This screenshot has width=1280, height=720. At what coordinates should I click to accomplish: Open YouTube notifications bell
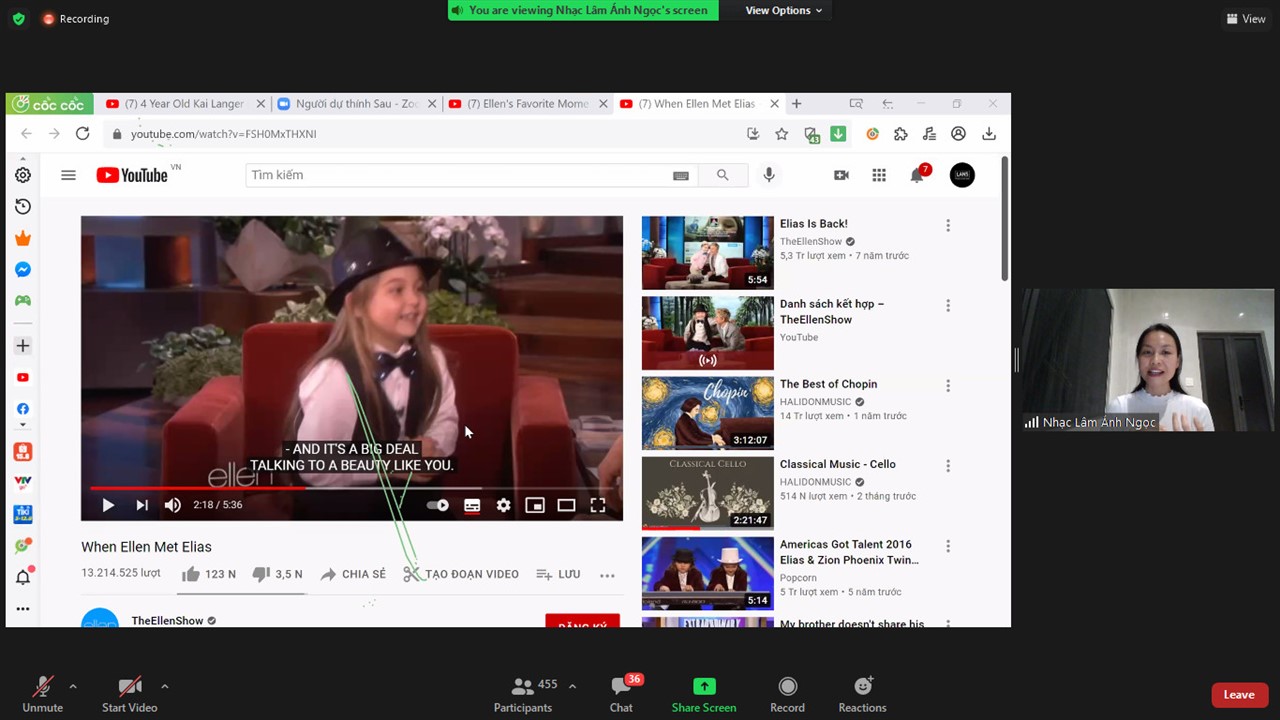coord(917,175)
